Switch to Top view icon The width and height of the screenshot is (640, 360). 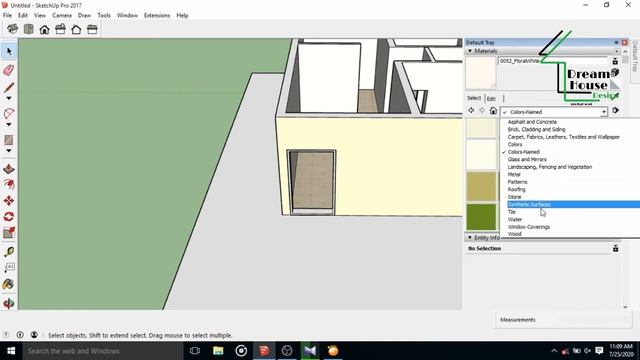tap(29, 29)
